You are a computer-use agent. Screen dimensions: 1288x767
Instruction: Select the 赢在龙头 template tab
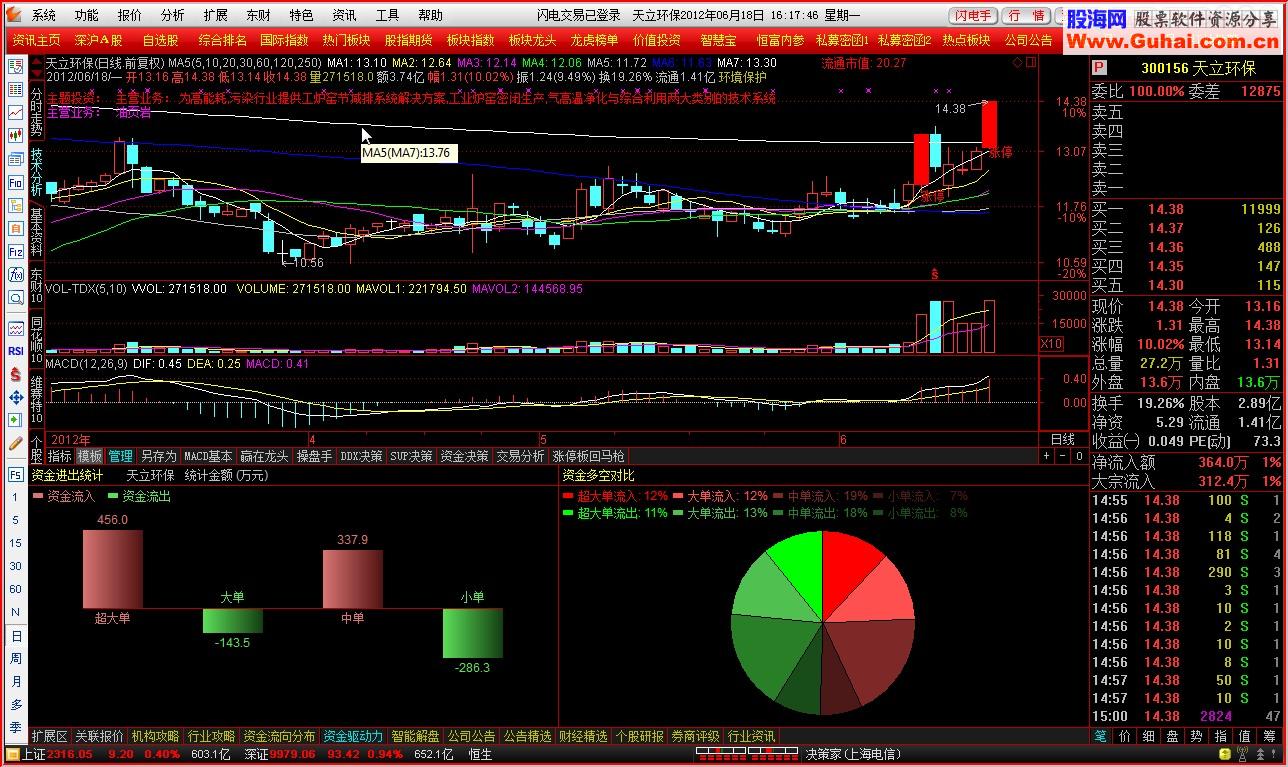point(265,456)
